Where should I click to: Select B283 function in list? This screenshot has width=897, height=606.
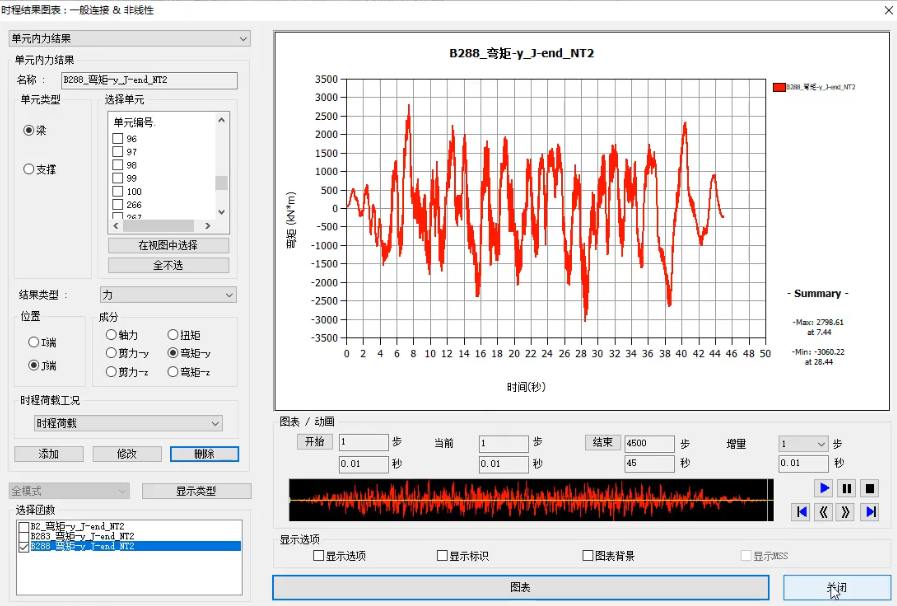25,536
